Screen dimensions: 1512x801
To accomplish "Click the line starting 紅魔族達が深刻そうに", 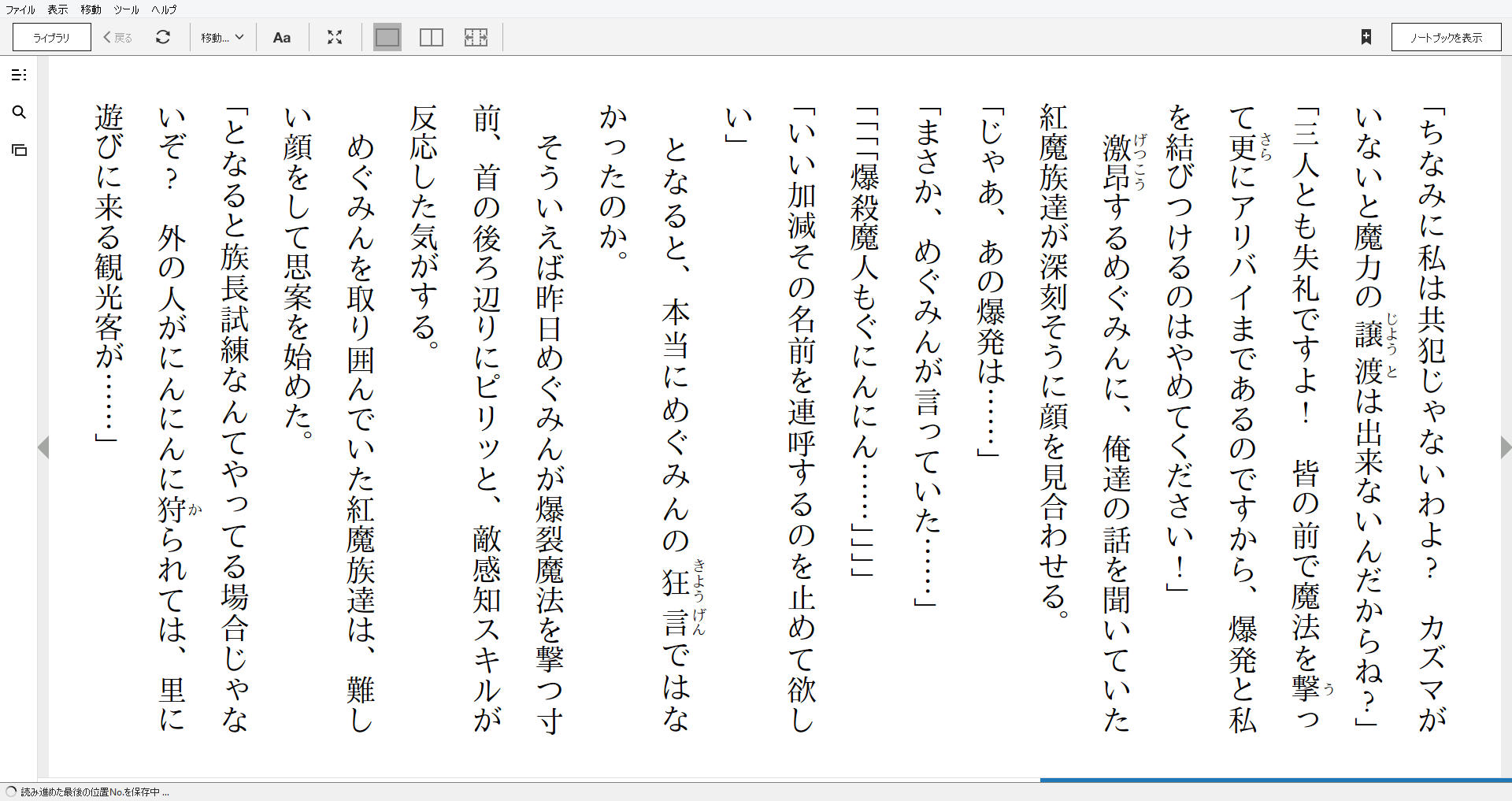I will click(1054, 362).
